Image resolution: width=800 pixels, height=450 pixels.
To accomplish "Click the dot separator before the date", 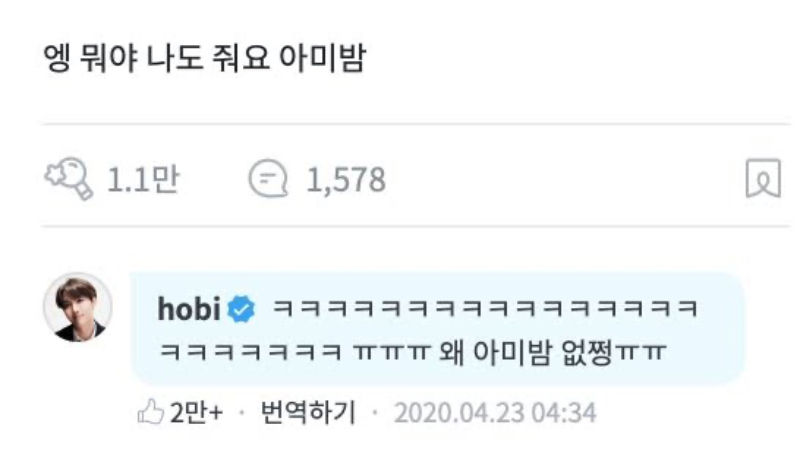I will coord(375,412).
